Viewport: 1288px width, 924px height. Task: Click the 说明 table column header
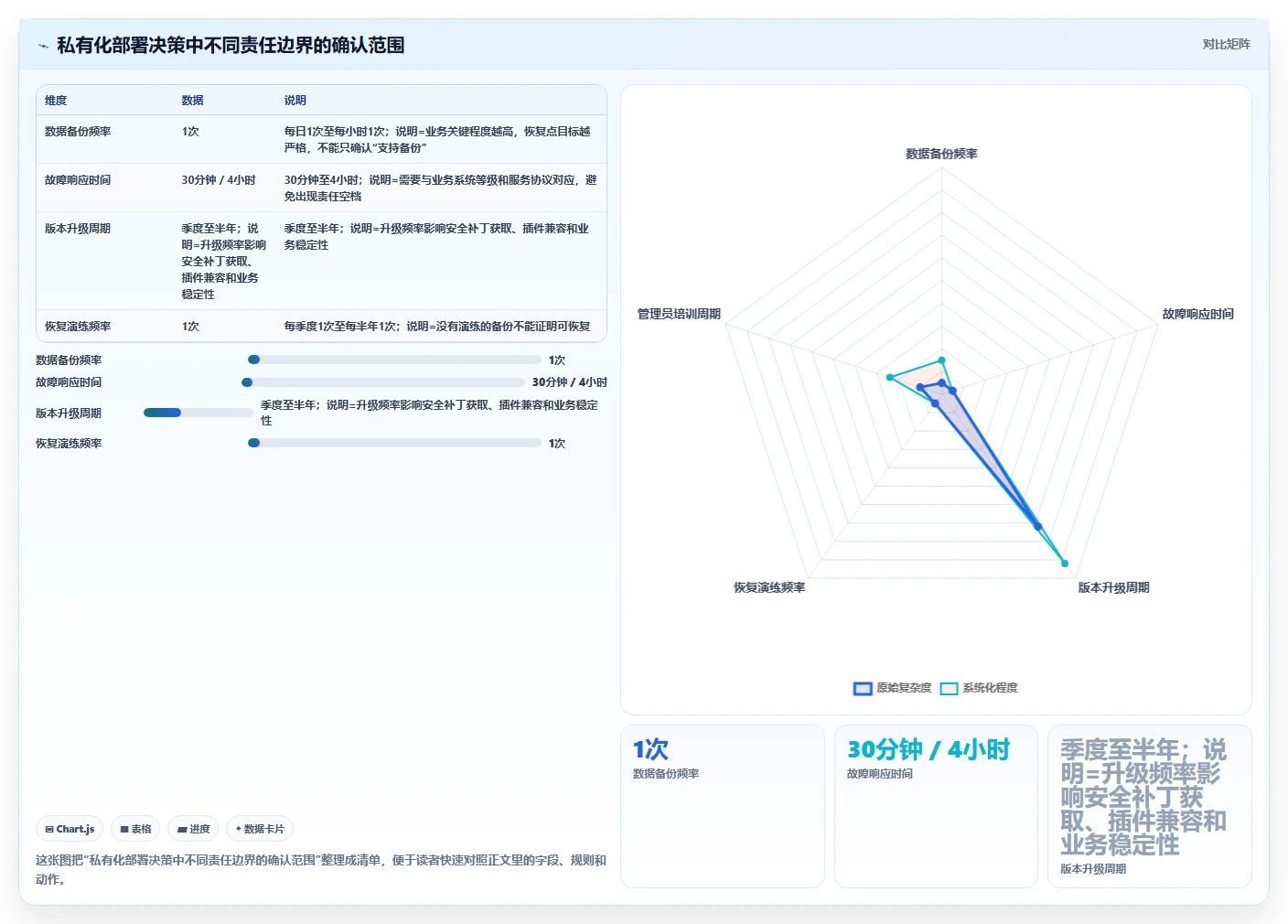tap(295, 101)
